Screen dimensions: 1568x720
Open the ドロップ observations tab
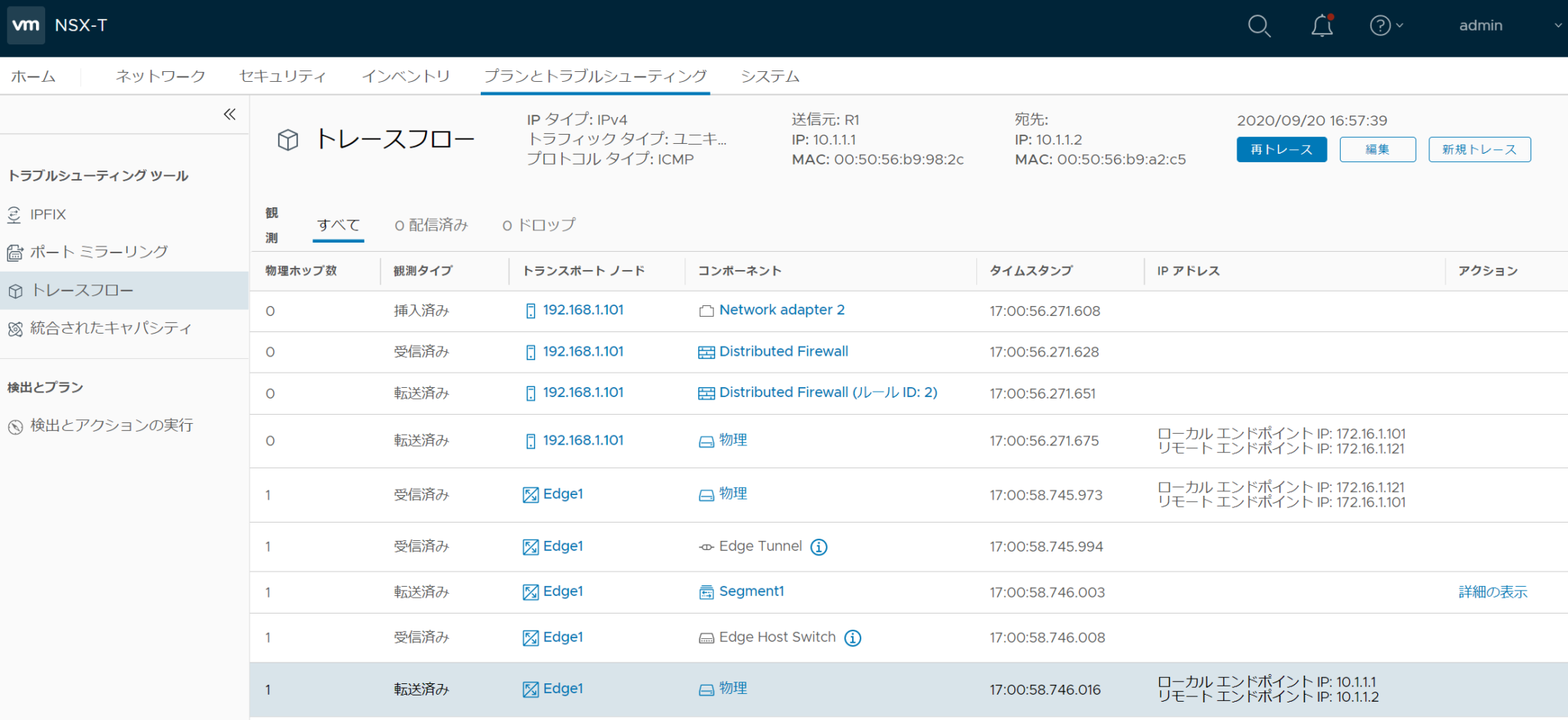538,224
